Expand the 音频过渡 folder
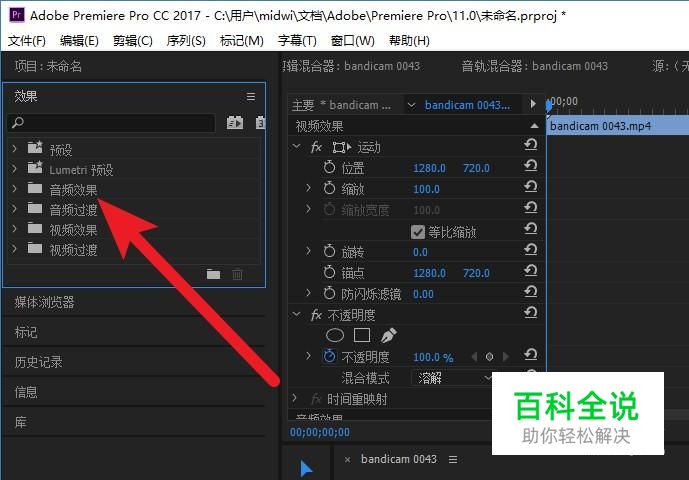The width and height of the screenshot is (689, 480). tap(15, 208)
